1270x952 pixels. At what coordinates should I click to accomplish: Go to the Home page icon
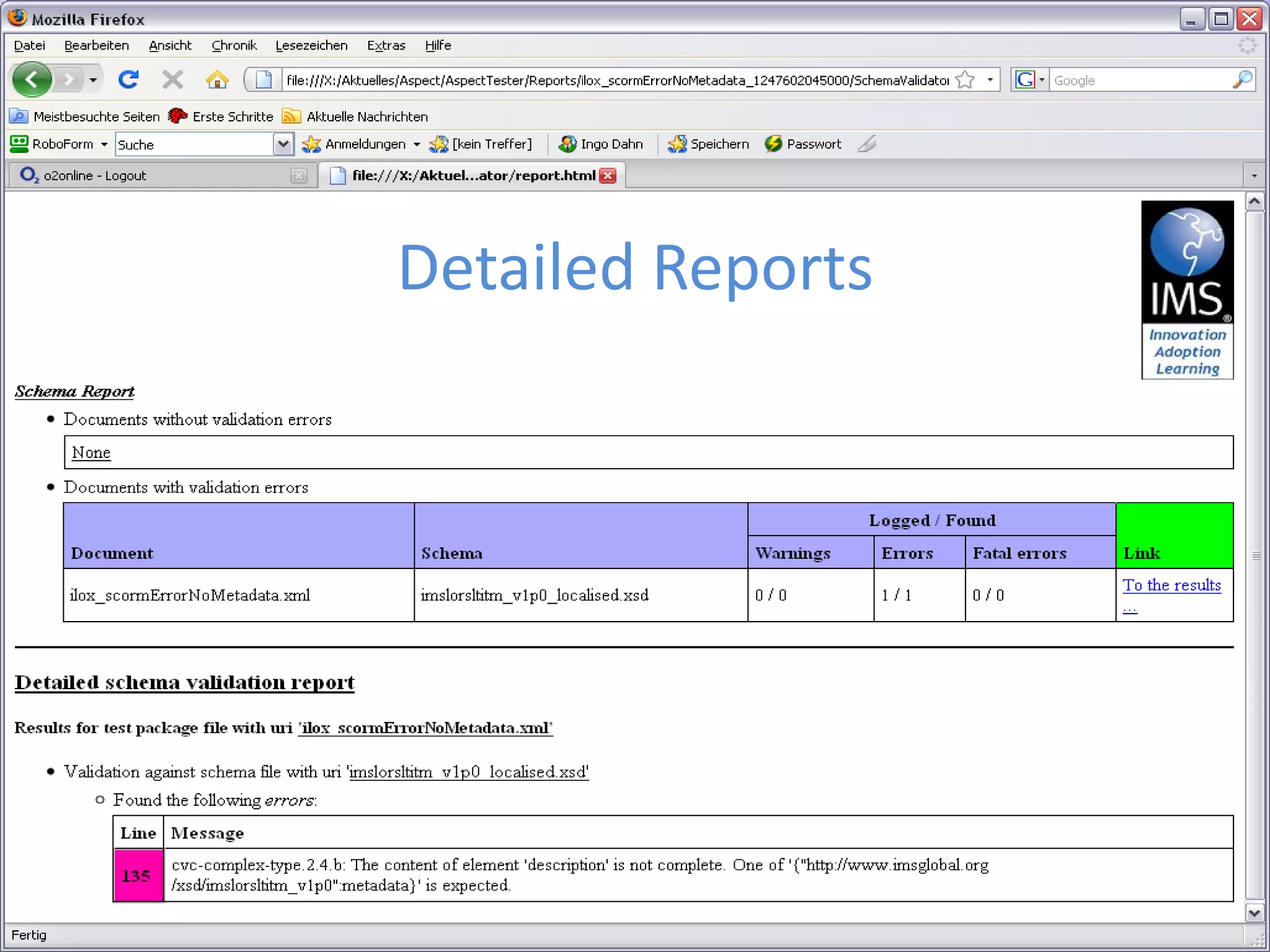(217, 79)
